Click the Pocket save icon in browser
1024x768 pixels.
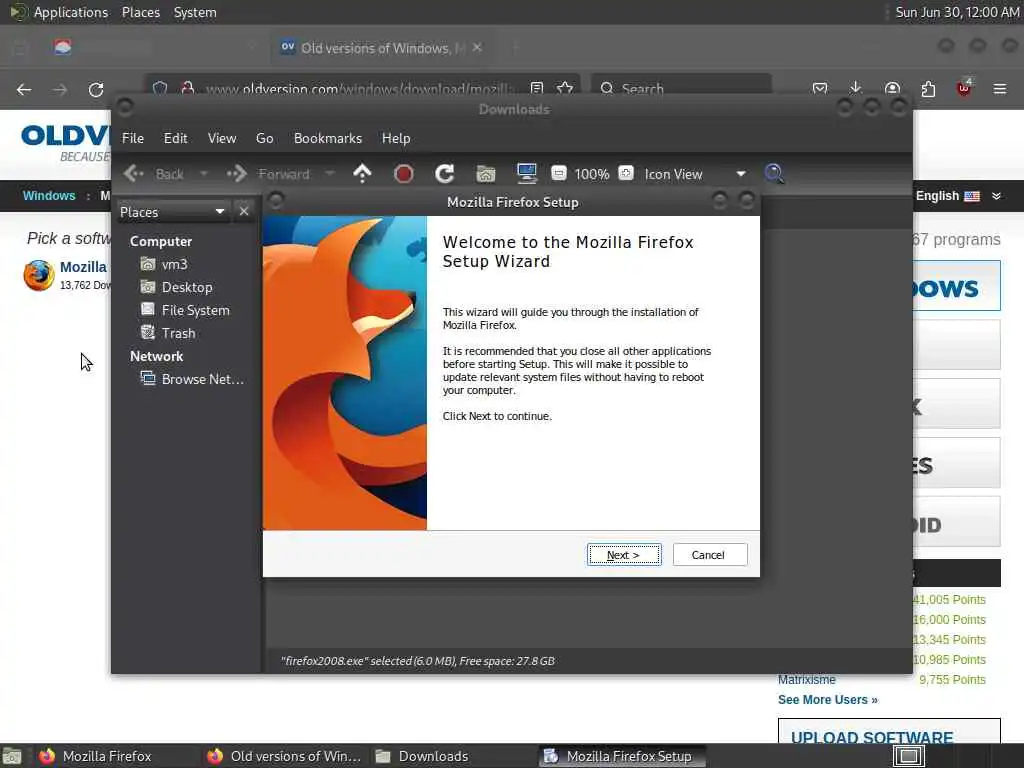click(x=820, y=89)
